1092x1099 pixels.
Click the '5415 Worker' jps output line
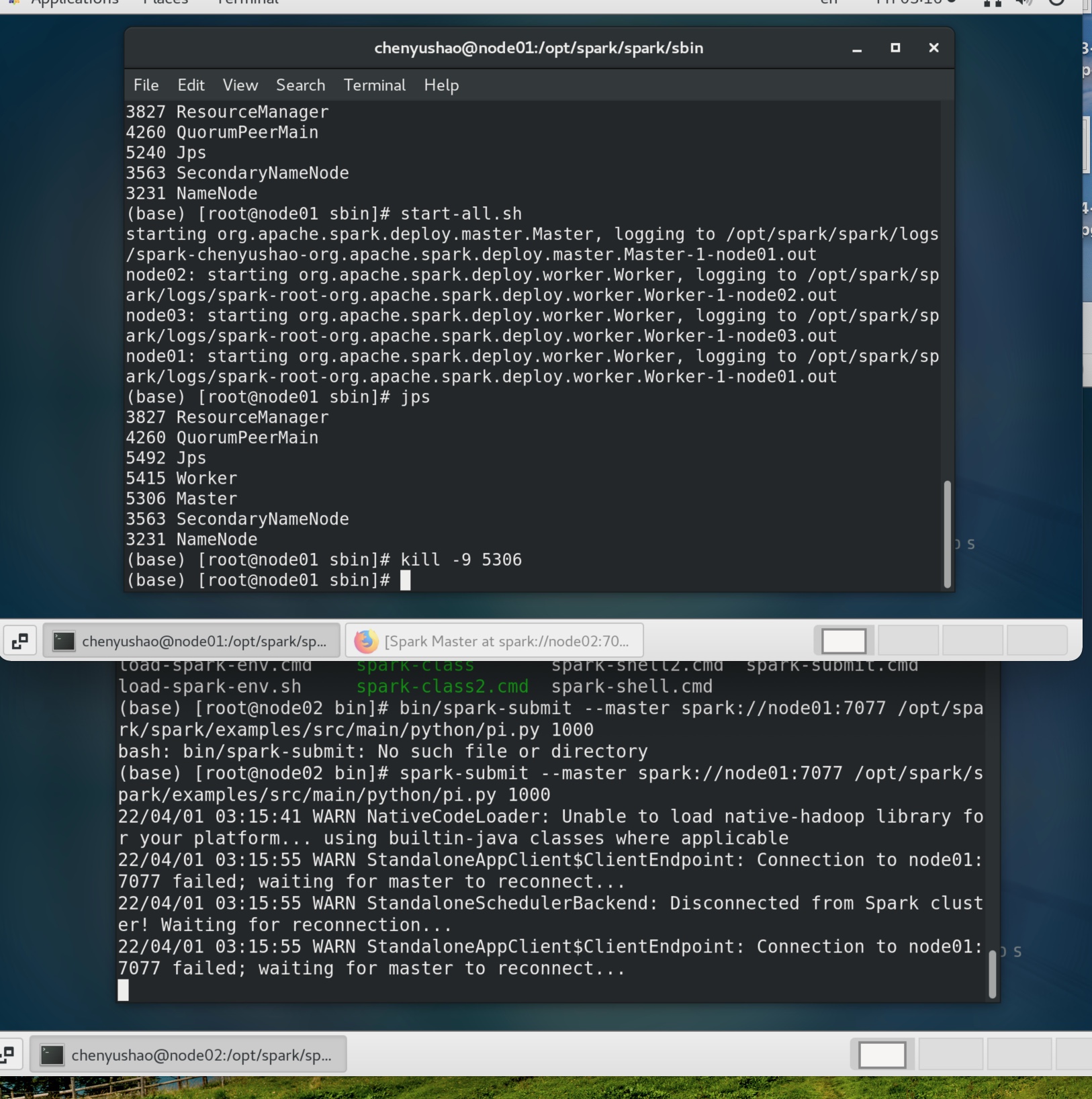(x=181, y=478)
